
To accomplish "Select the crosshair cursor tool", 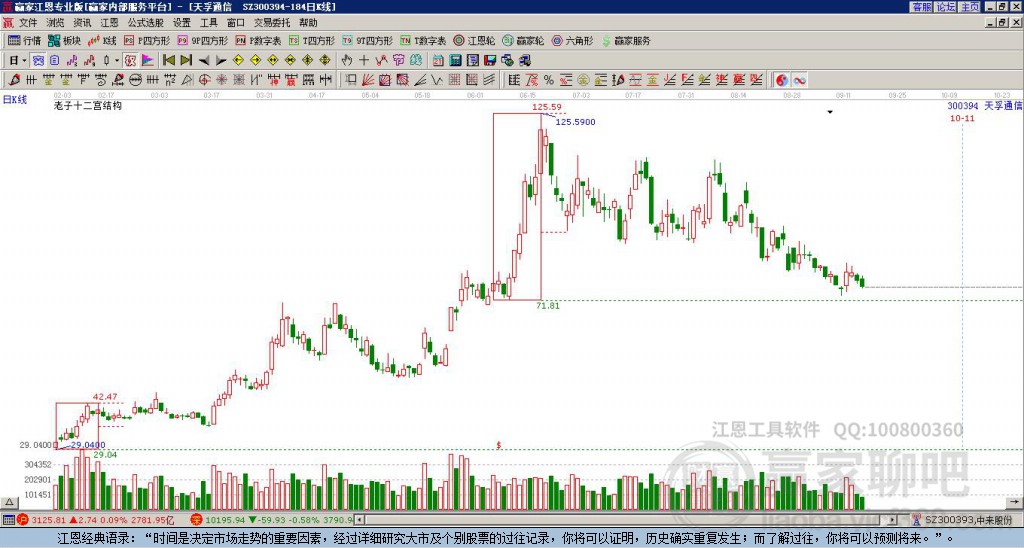I will [x=364, y=61].
